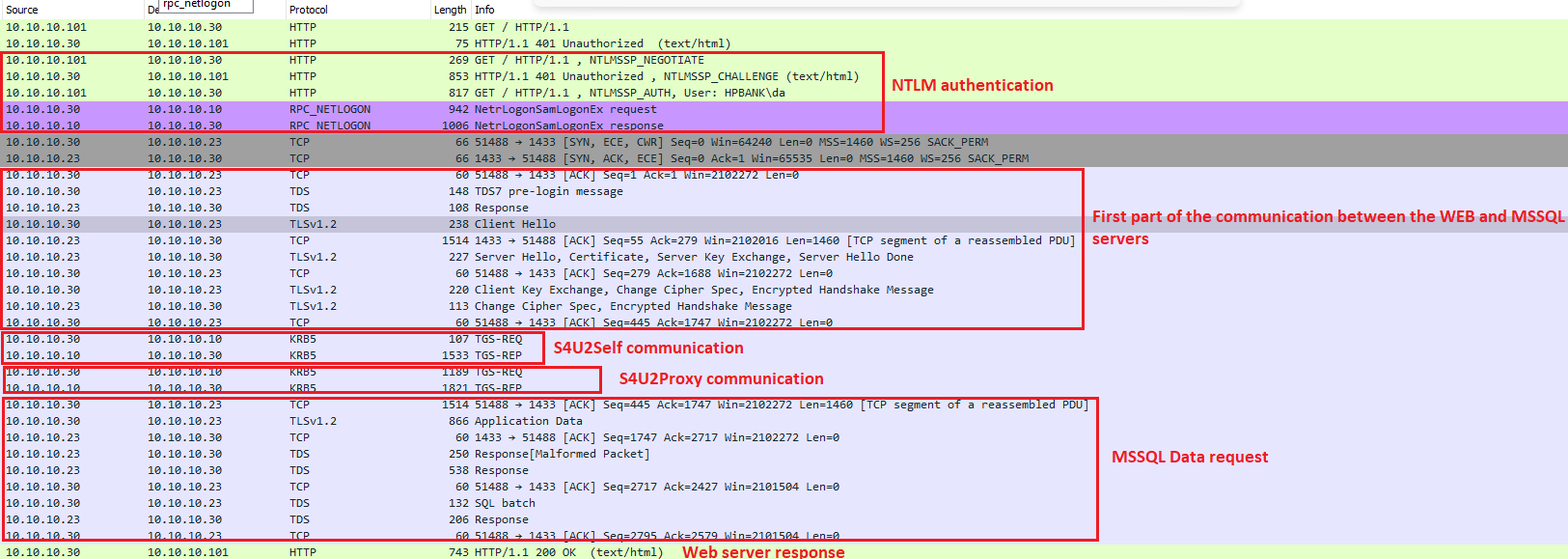
Task: Select the TDS SQL batch packet
Action: [504, 503]
